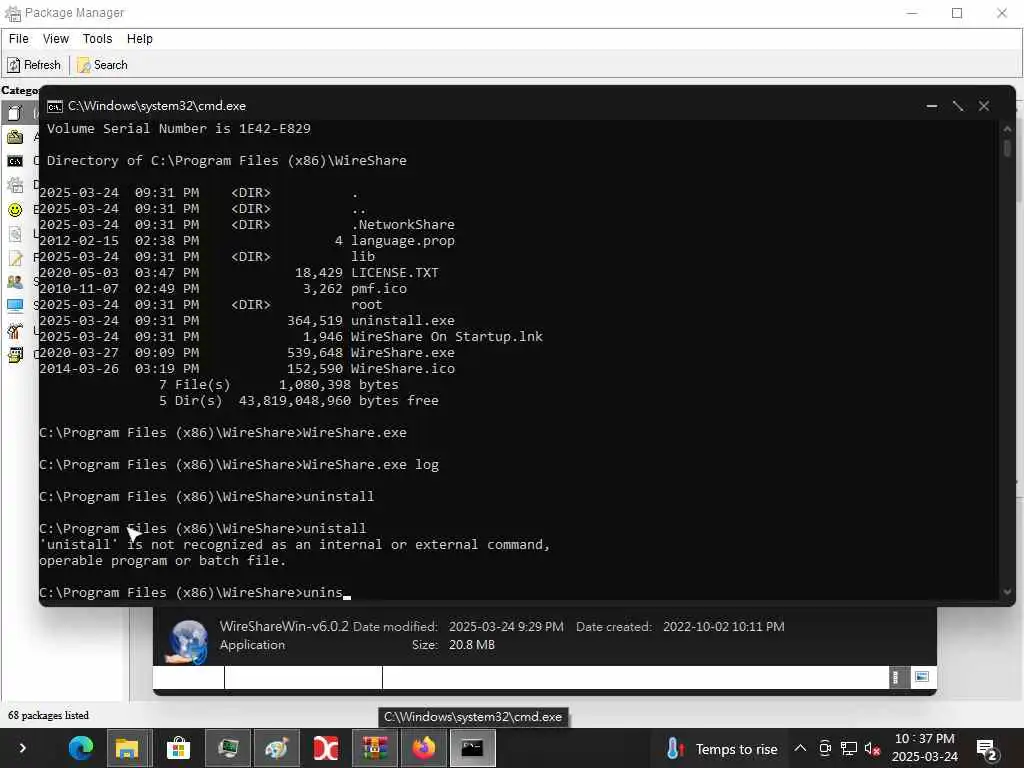Select the notepad with pencil category icon
The width and height of the screenshot is (1024, 768).
tap(15, 258)
